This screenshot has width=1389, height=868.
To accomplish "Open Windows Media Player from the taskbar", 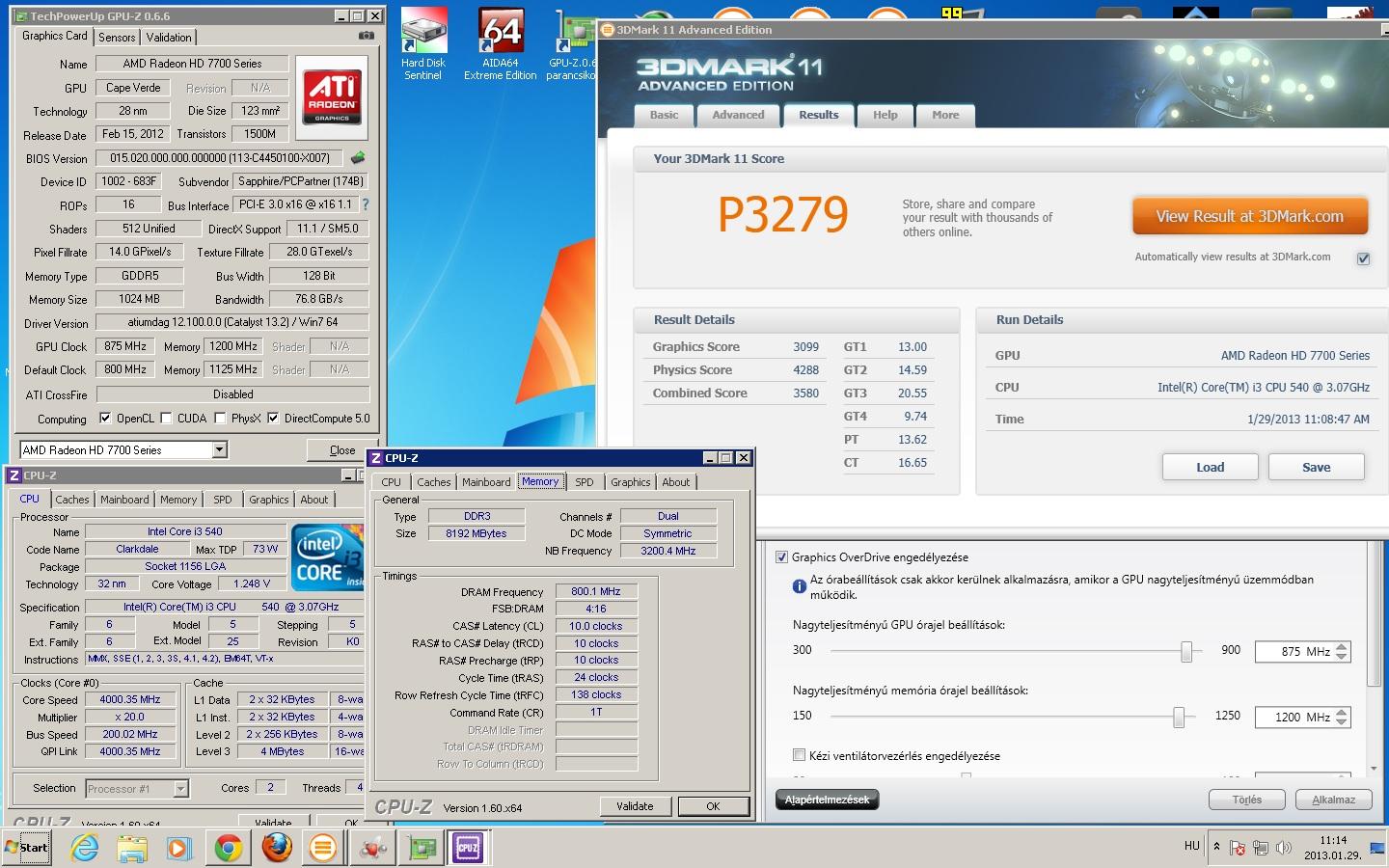I will click(179, 848).
